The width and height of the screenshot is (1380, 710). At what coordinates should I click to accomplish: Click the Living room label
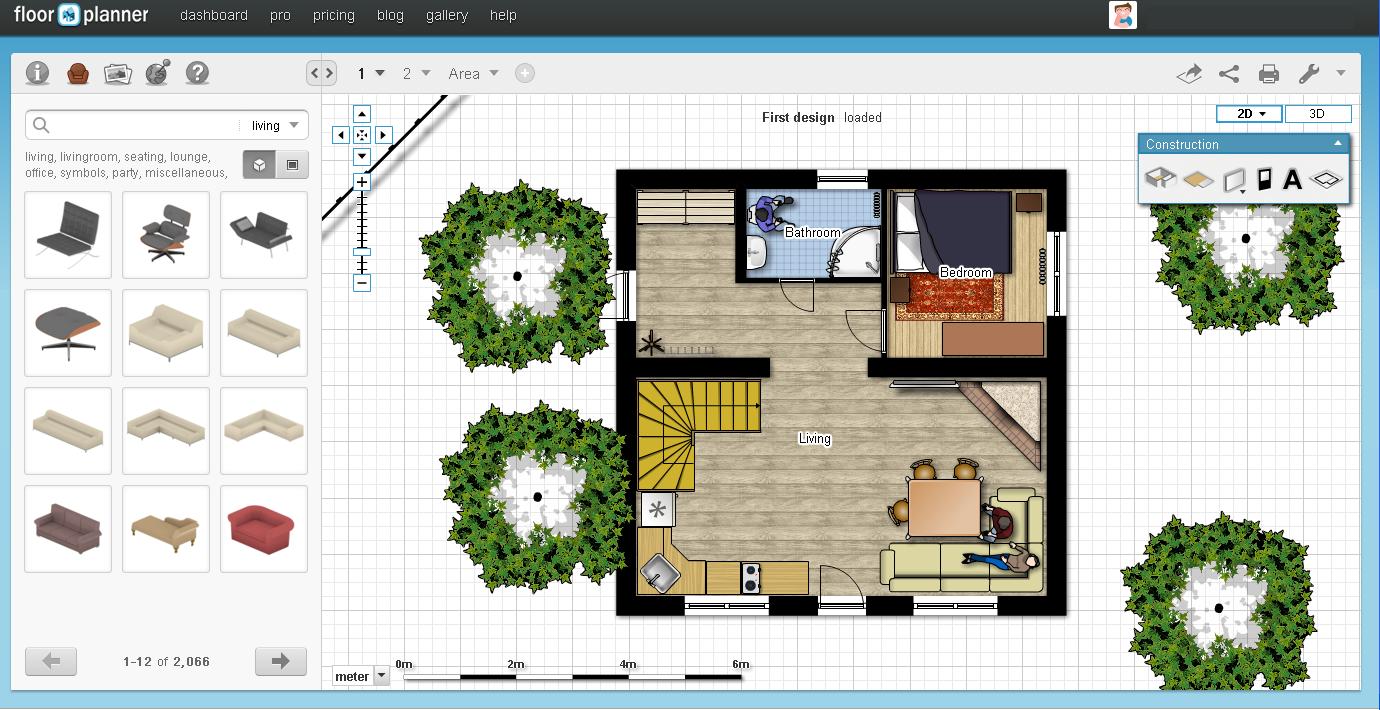point(814,438)
